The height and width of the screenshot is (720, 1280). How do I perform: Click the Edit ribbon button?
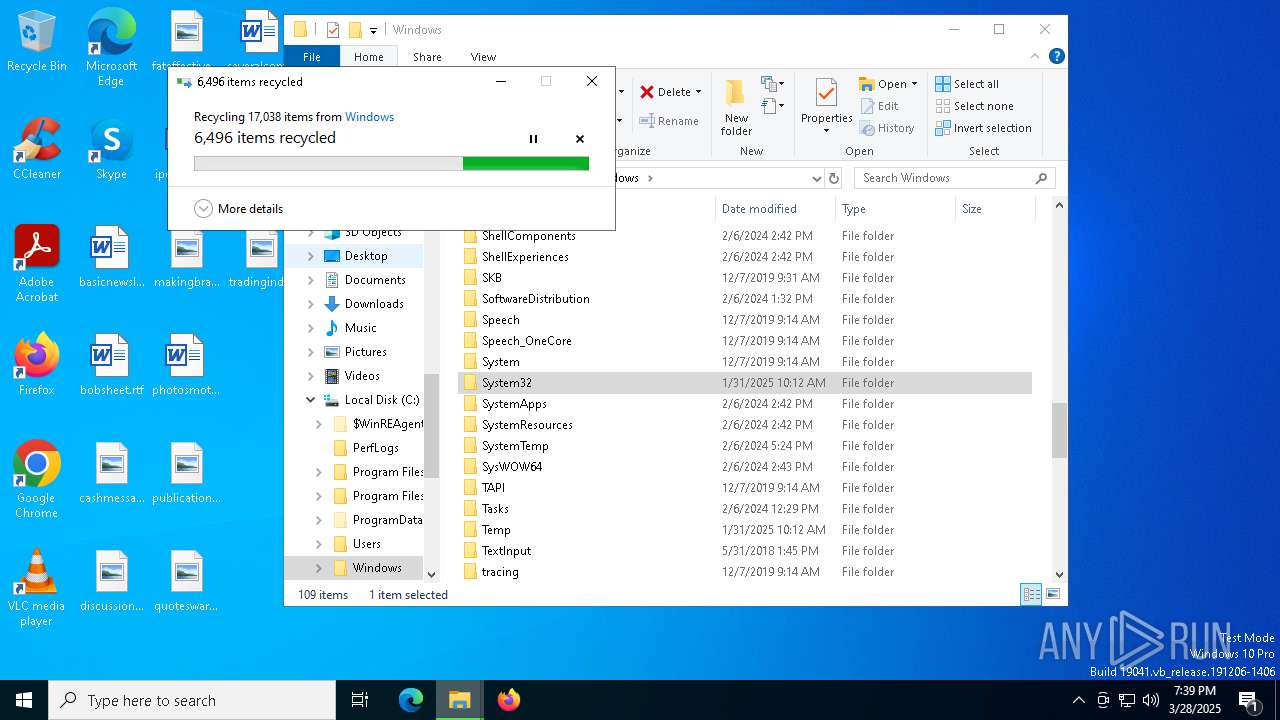click(878, 106)
